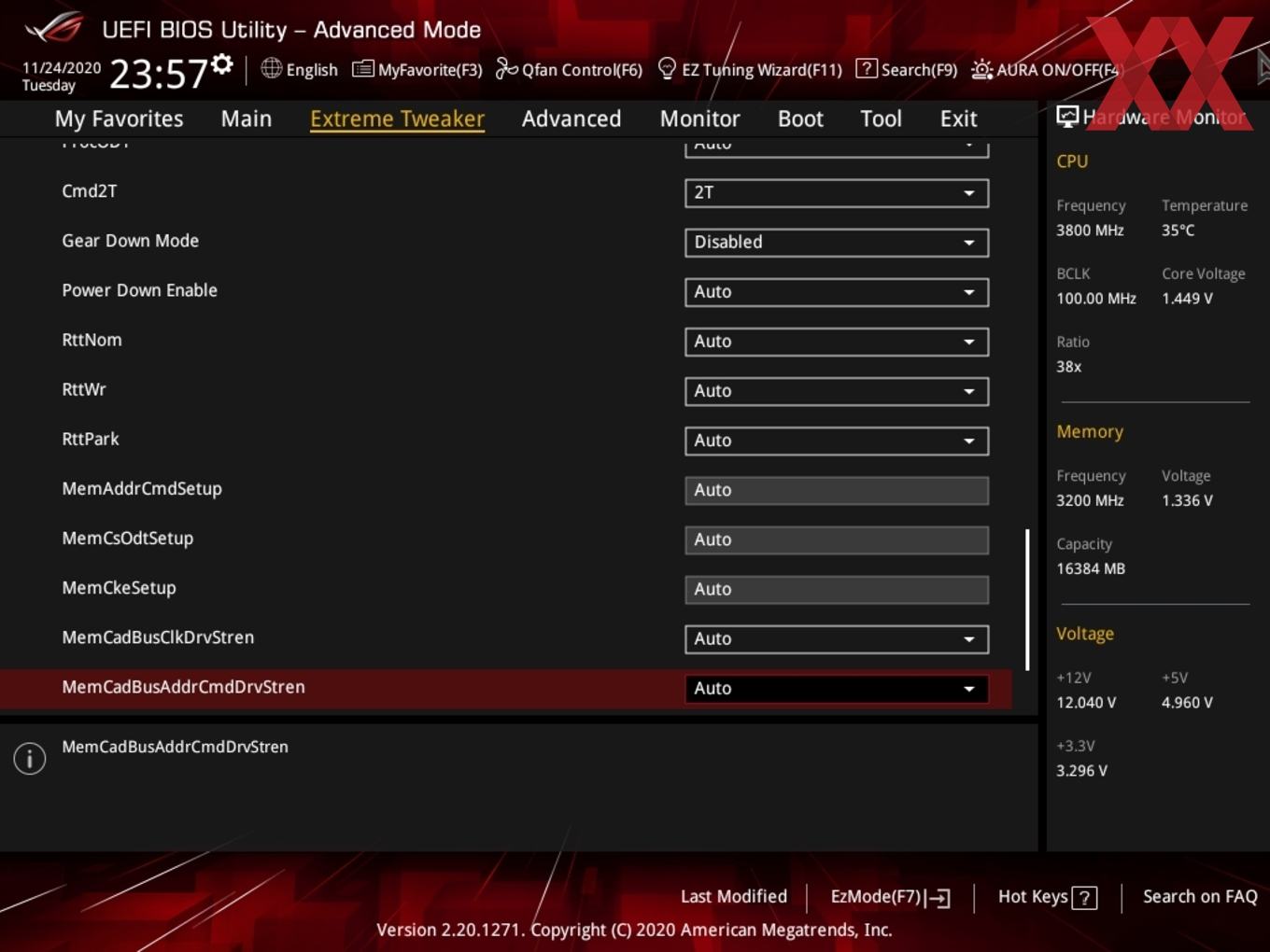1270x952 pixels.
Task: Open the Cmd2T dropdown
Action: click(x=837, y=192)
